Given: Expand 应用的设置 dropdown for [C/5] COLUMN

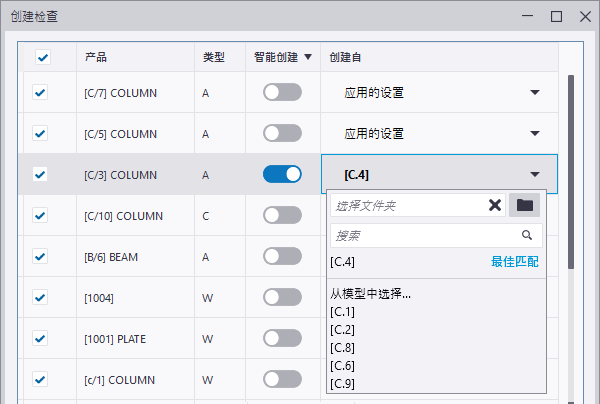Looking at the screenshot, I should point(535,133).
